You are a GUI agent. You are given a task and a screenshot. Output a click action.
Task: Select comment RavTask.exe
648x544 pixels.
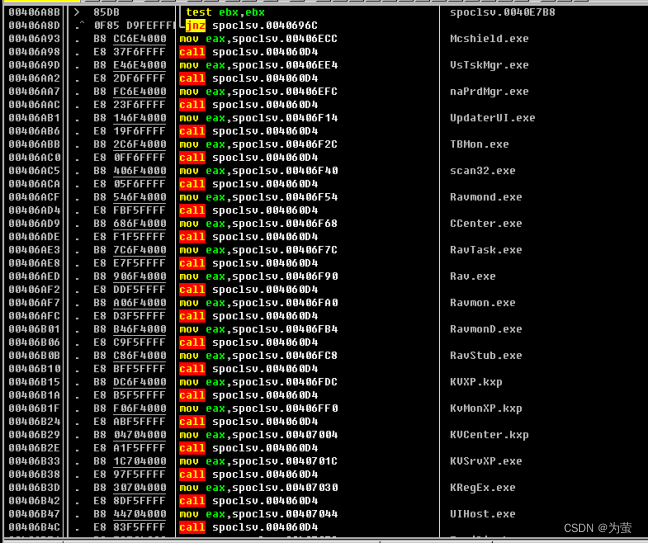[486, 251]
